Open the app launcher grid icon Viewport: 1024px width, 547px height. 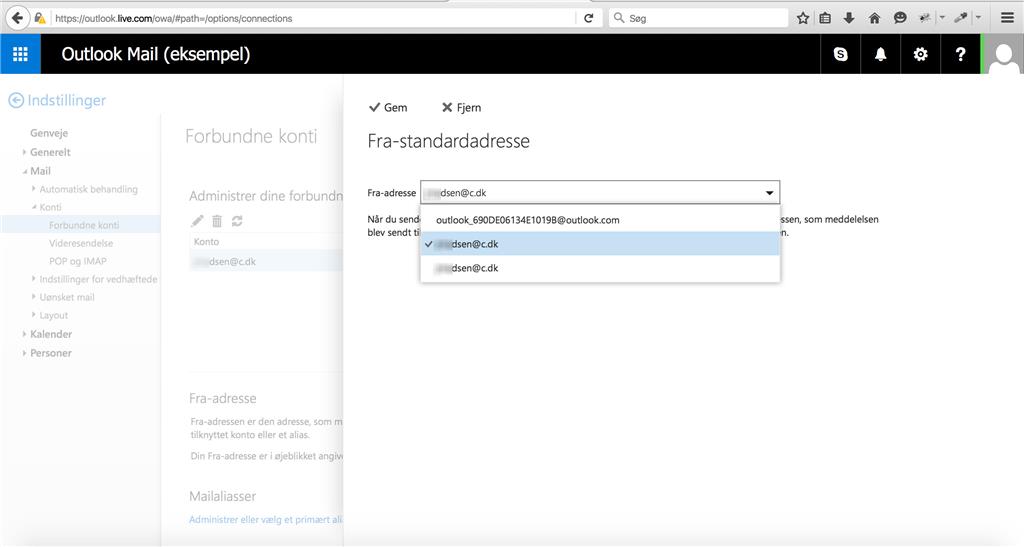click(20, 54)
